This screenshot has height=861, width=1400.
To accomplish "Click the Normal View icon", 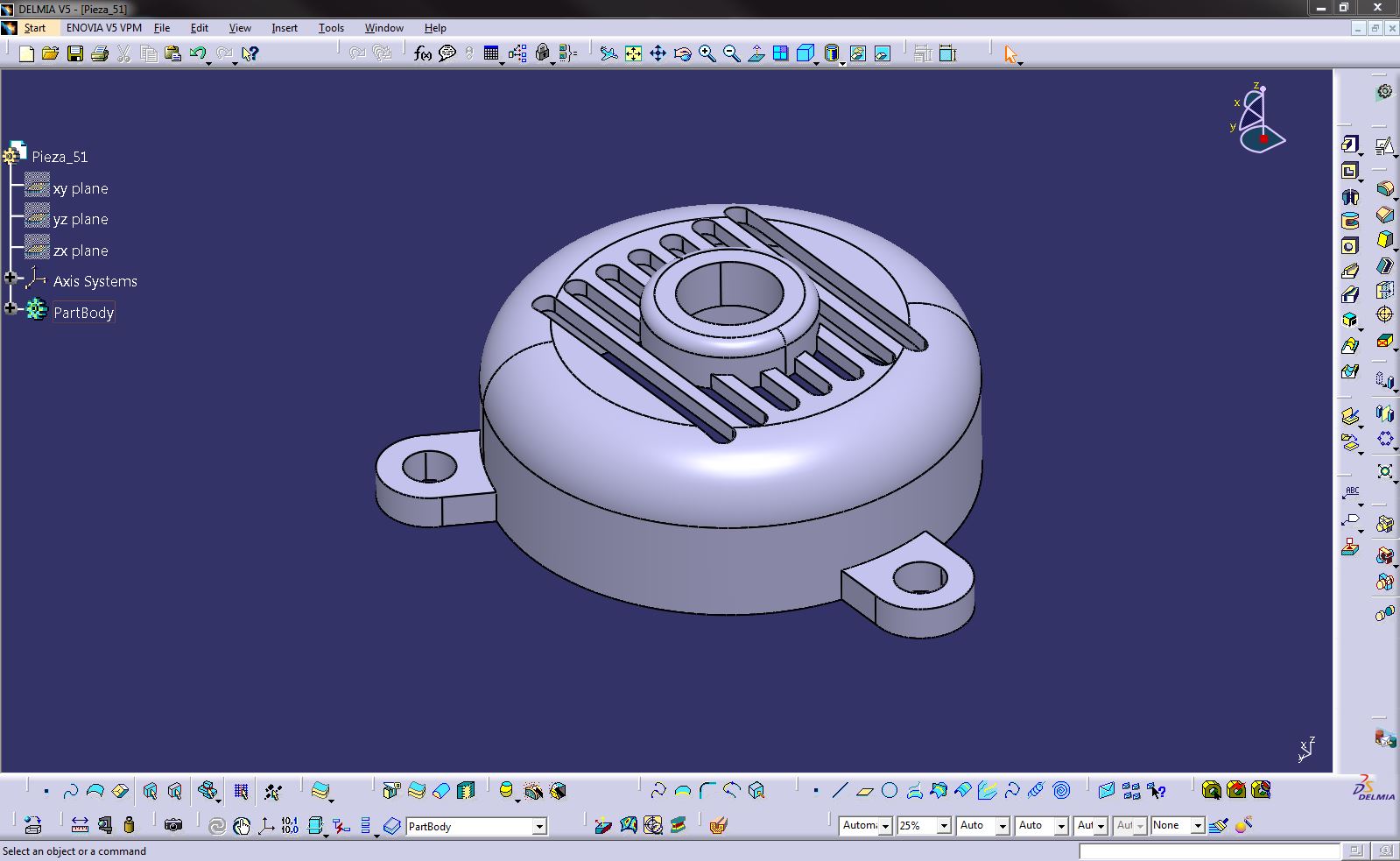I will pyautogui.click(x=756, y=53).
